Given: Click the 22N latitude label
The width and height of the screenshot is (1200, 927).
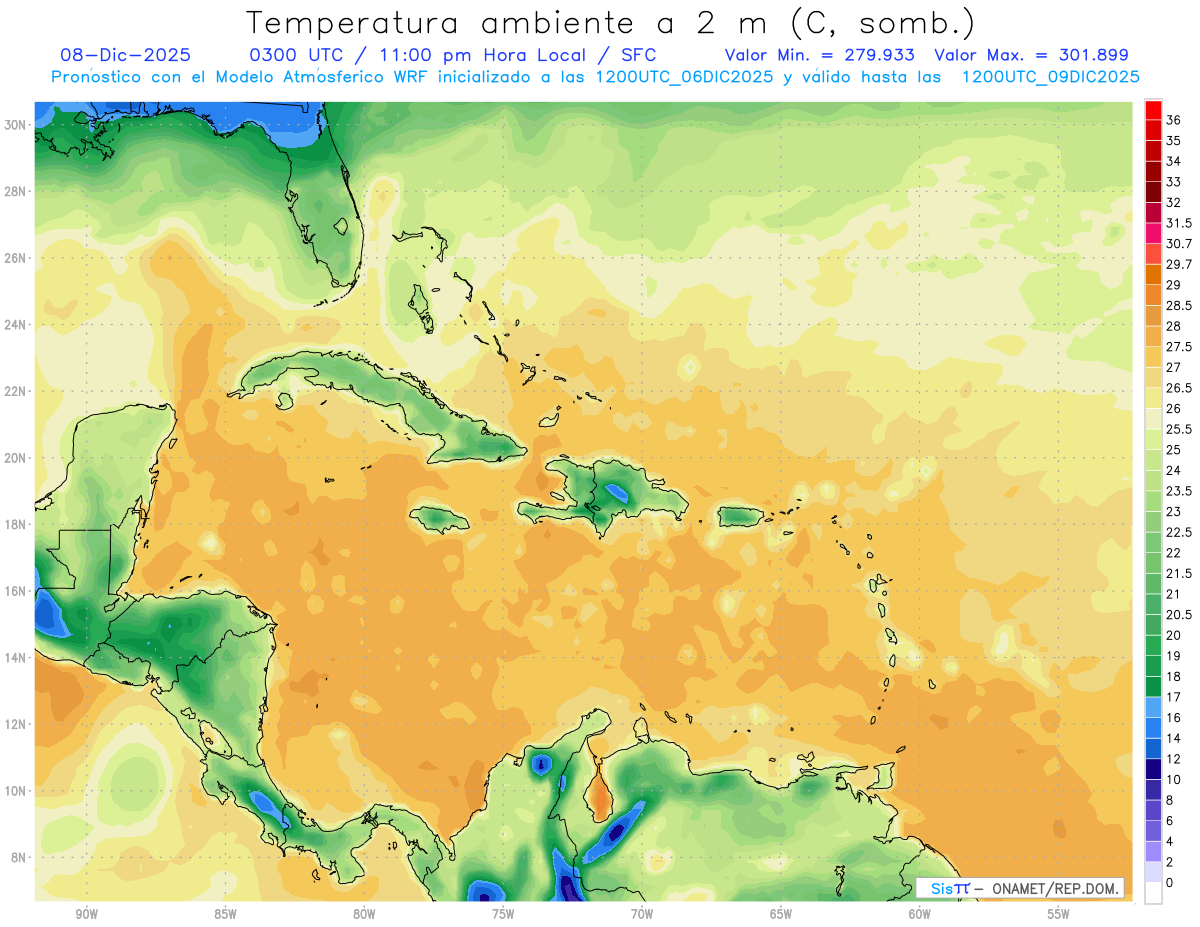Looking at the screenshot, I should pyautogui.click(x=15, y=391).
